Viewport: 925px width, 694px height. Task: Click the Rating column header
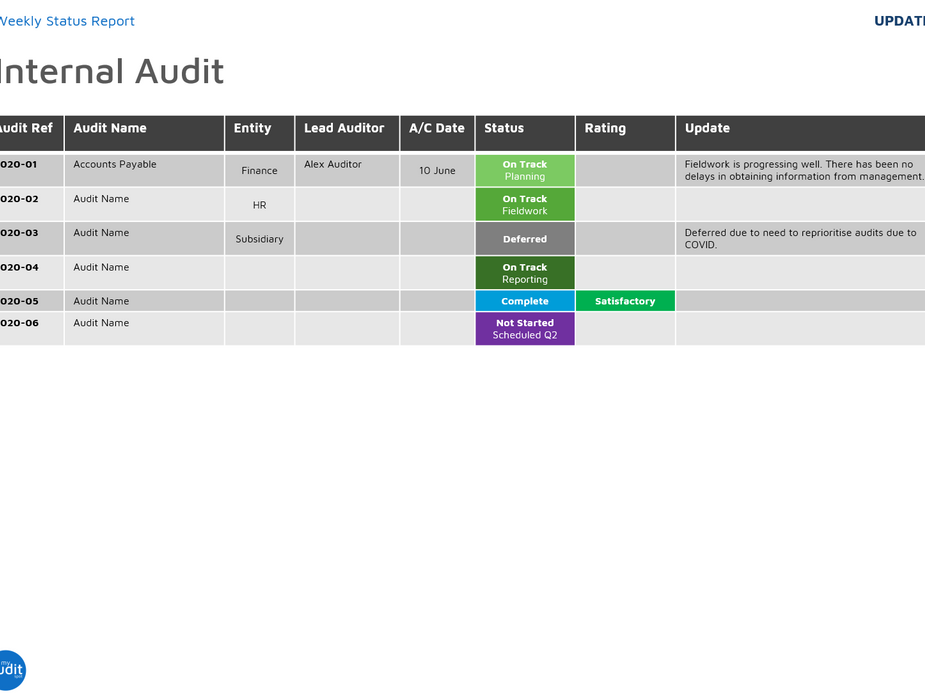coord(625,133)
